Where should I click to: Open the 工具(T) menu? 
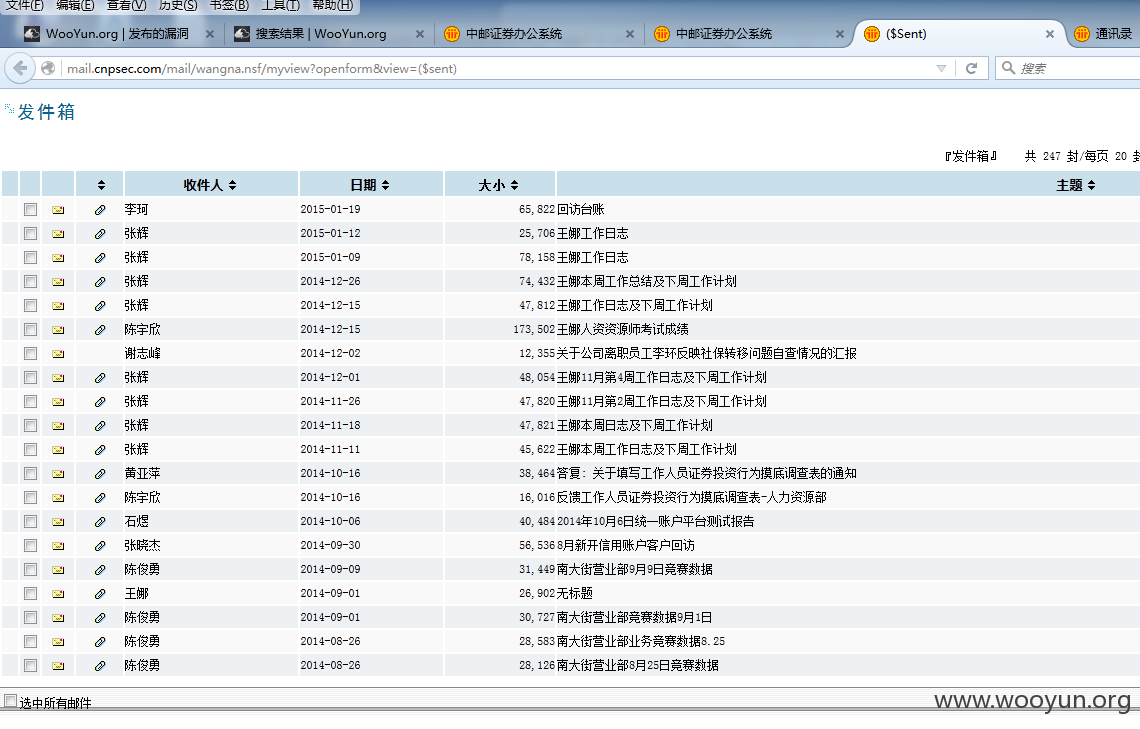click(281, 5)
